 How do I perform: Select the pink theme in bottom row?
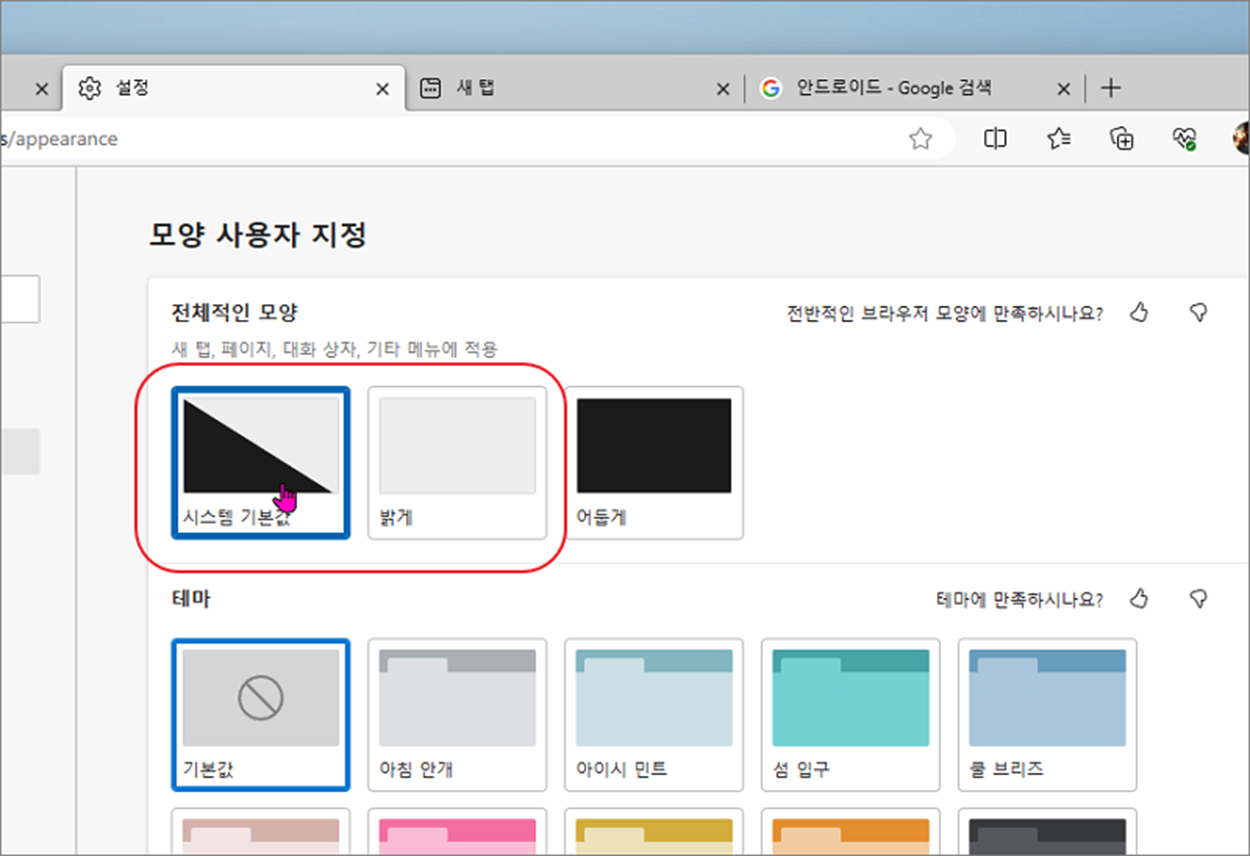457,833
